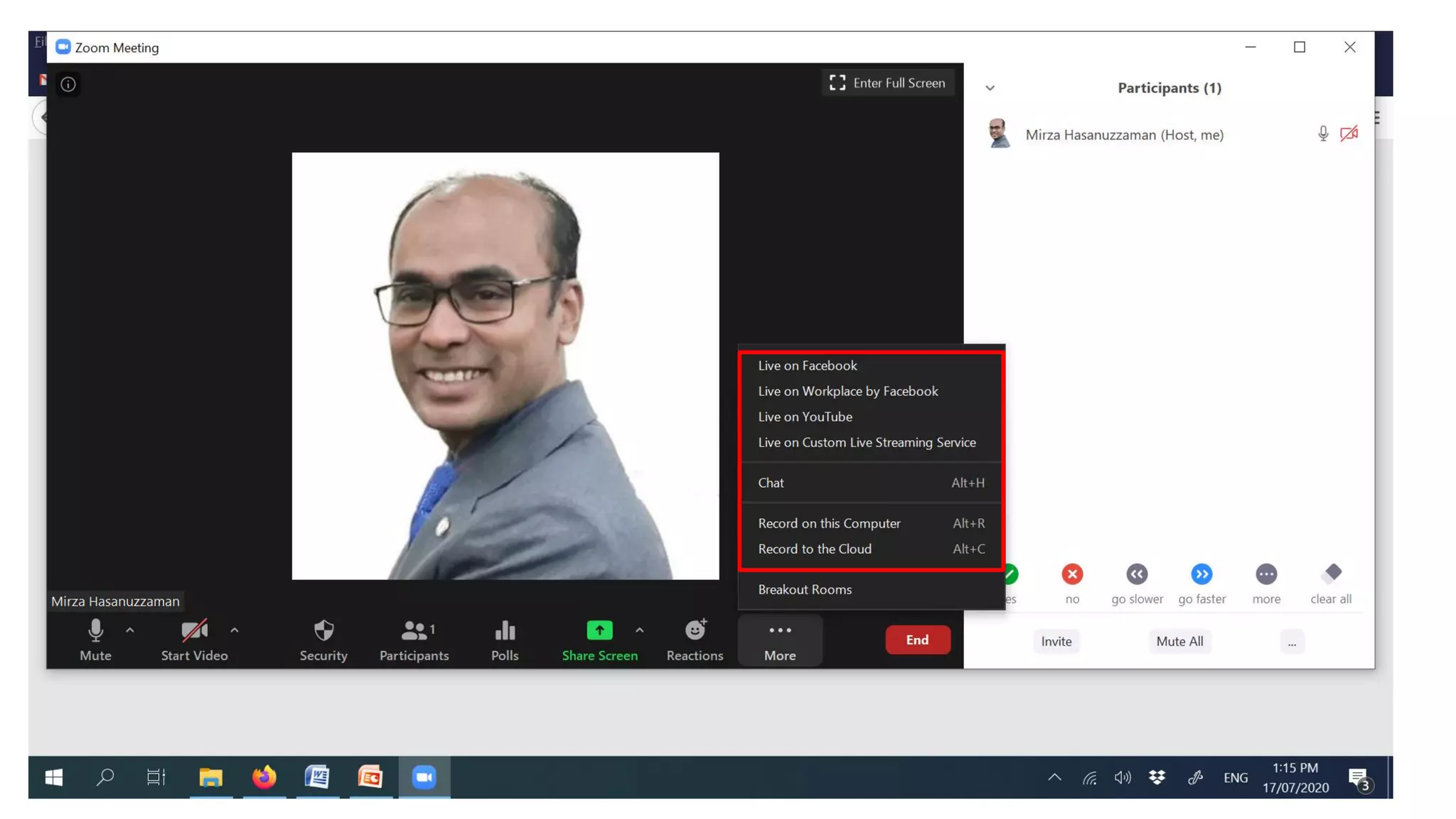Click the green Share Screen icon
Screen dimensions: 1456x819
coord(599,631)
